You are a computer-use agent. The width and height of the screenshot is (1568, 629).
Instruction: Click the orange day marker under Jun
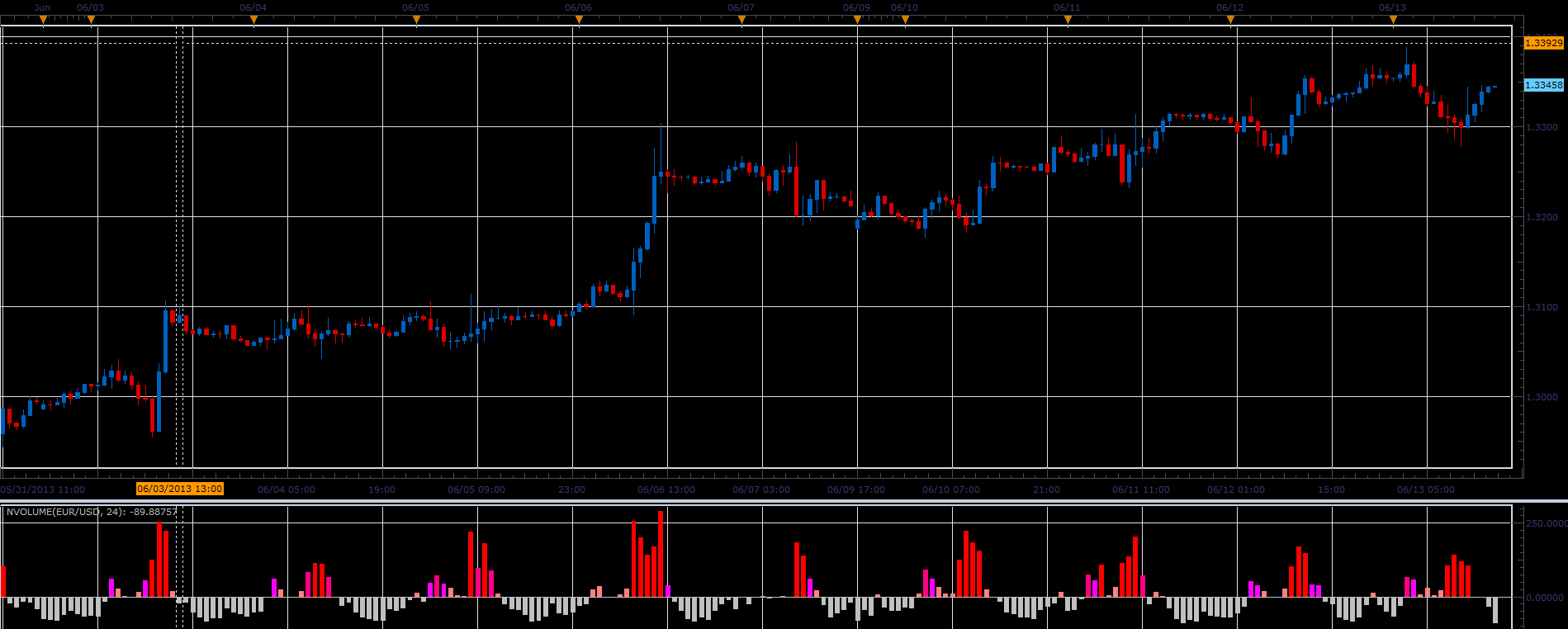pos(44,20)
